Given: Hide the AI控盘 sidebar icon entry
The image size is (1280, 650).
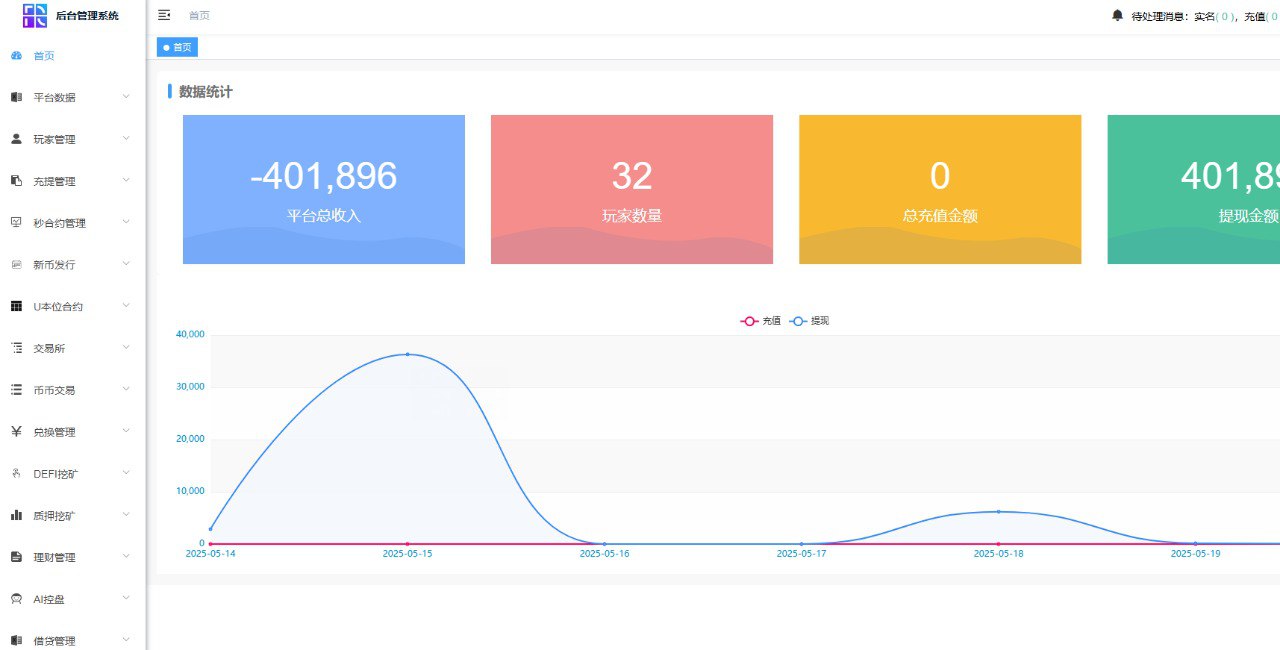Looking at the screenshot, I should click(15, 598).
